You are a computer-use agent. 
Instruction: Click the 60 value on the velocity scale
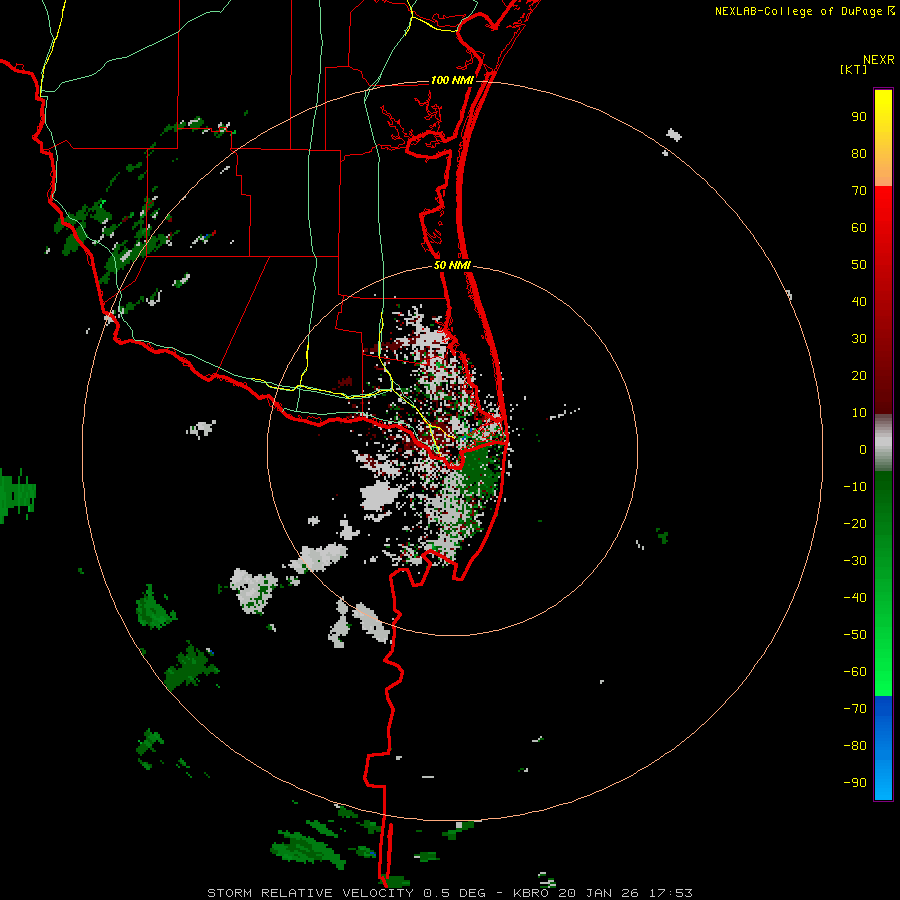pyautogui.click(x=859, y=227)
